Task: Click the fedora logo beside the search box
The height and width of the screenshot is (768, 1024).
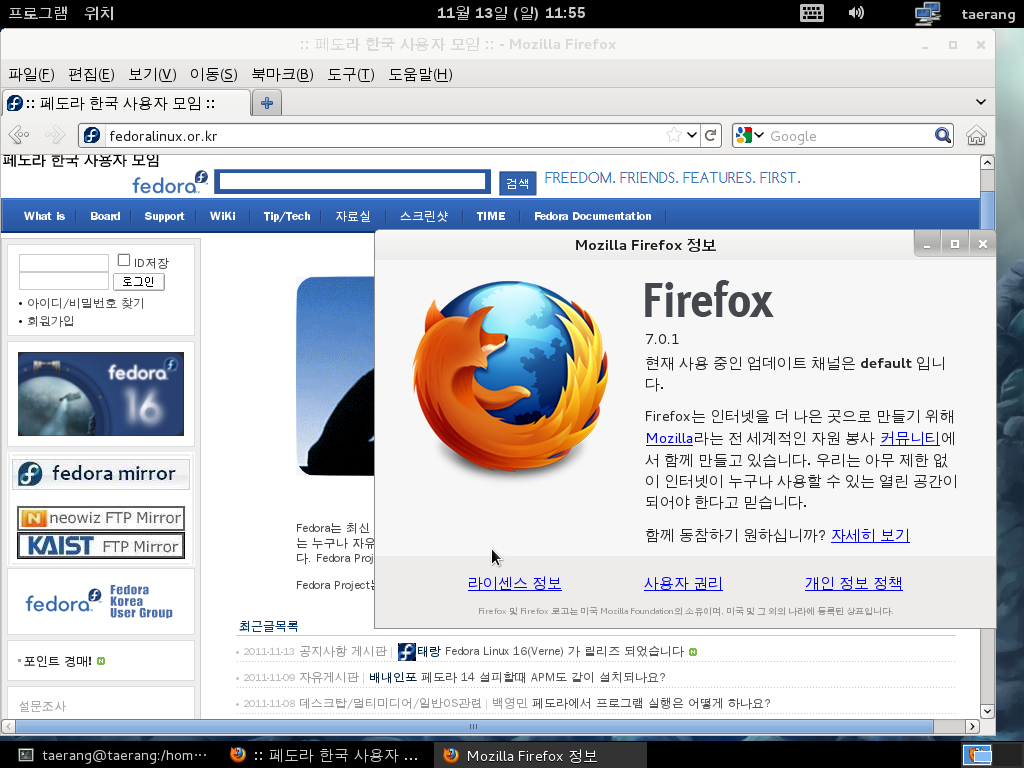Action: (x=170, y=182)
